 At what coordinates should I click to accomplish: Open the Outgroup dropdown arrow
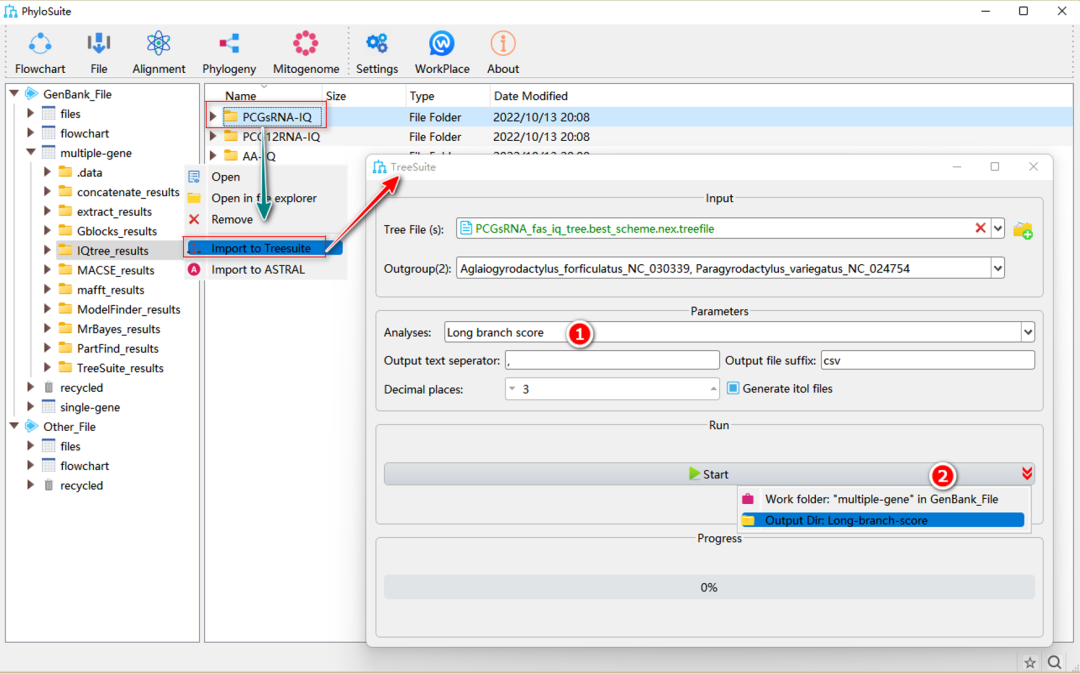point(998,268)
